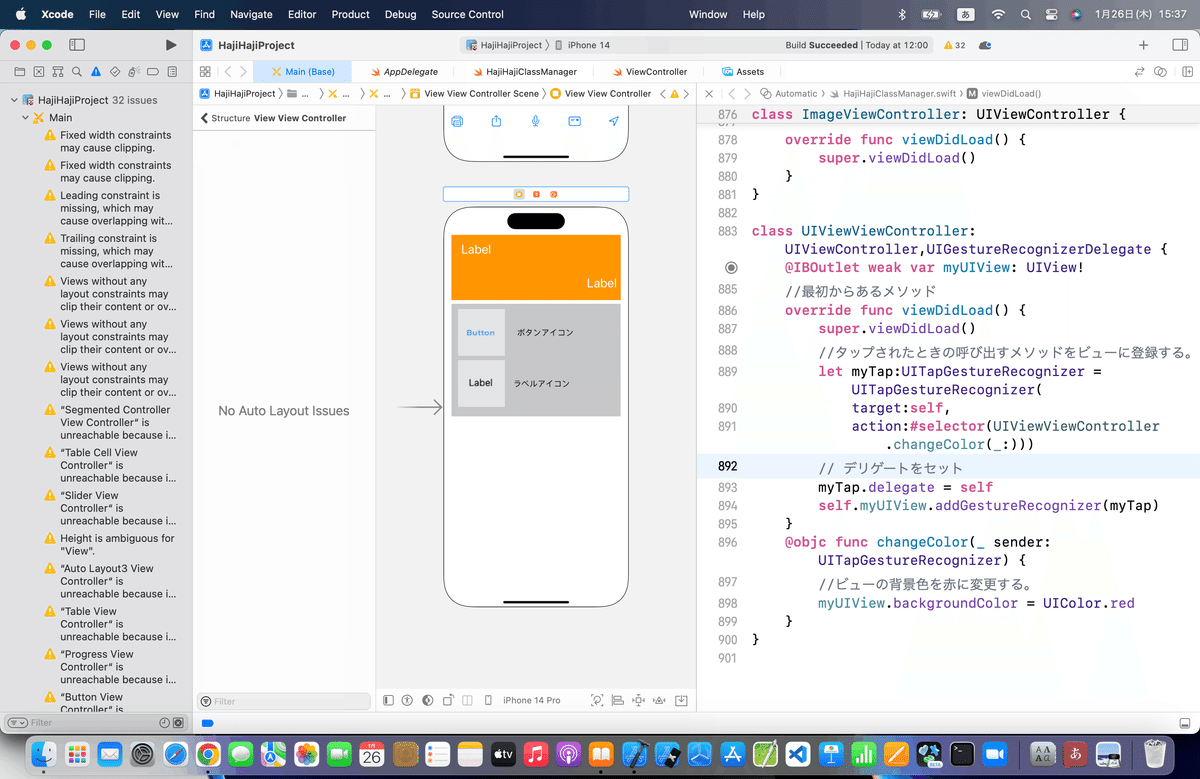The height and width of the screenshot is (779, 1200).
Task: Open the Debug navigator spray icon
Action: coord(134,72)
